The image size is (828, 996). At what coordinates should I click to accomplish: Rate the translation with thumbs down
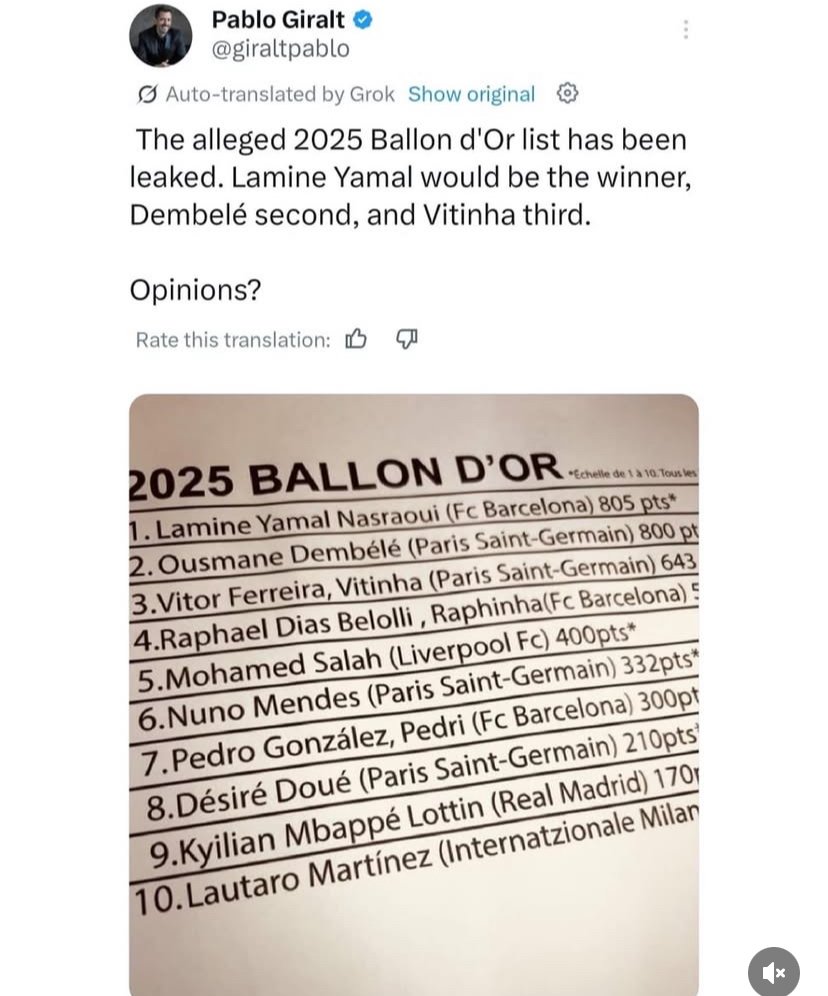[406, 340]
